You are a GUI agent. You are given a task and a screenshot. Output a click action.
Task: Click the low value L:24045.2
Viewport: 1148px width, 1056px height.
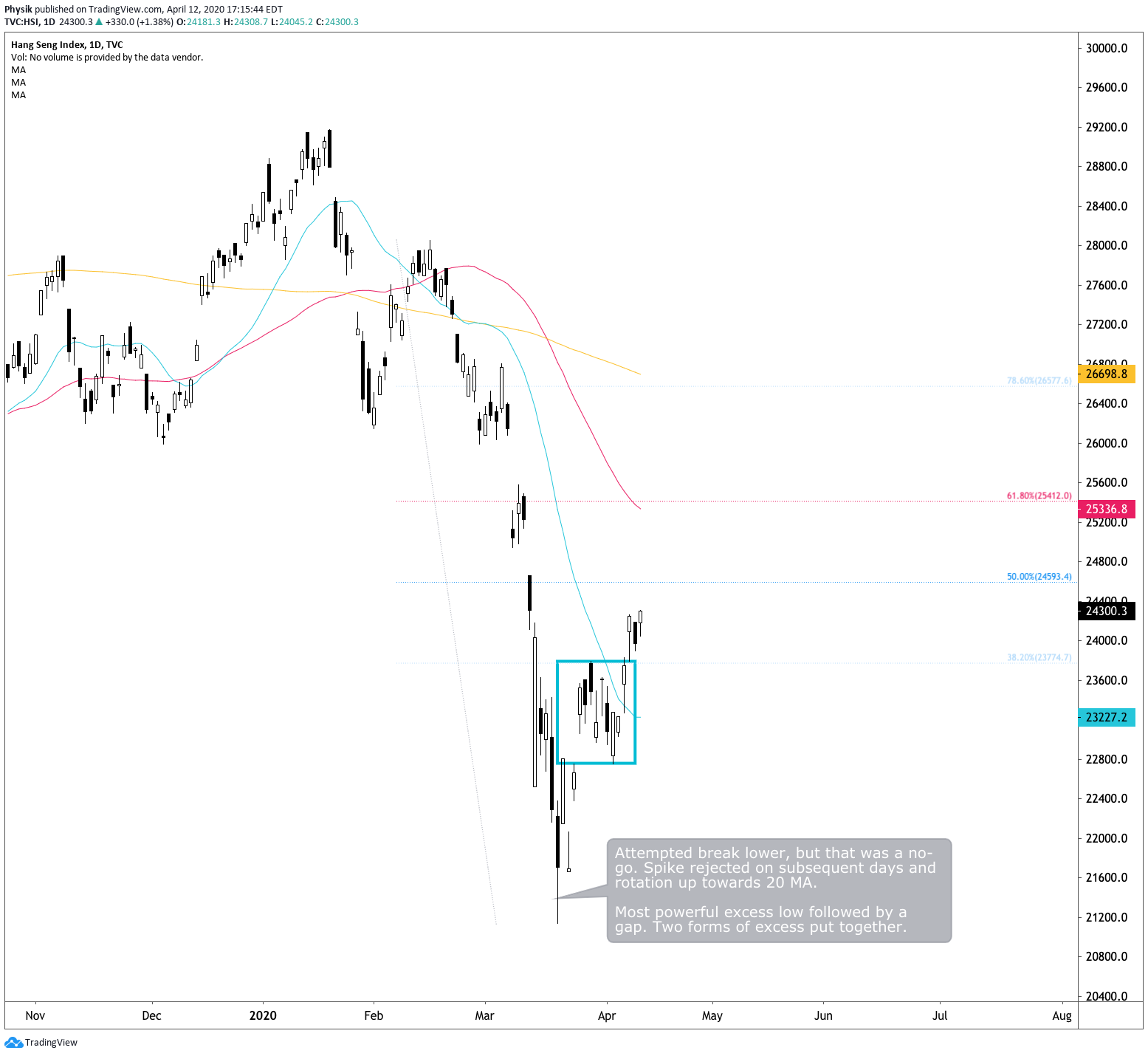point(292,22)
